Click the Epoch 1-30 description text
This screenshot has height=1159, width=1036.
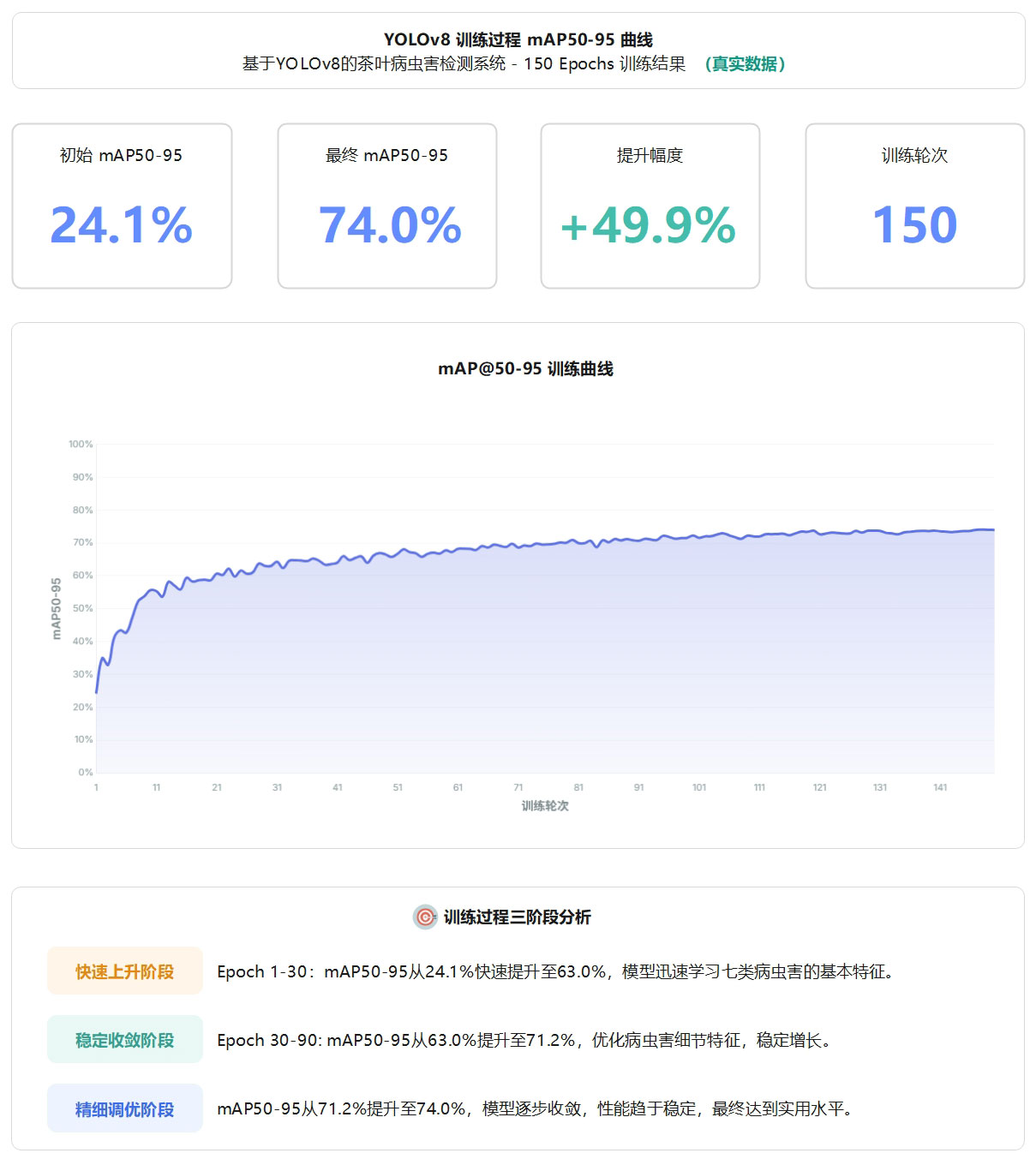[x=555, y=971]
